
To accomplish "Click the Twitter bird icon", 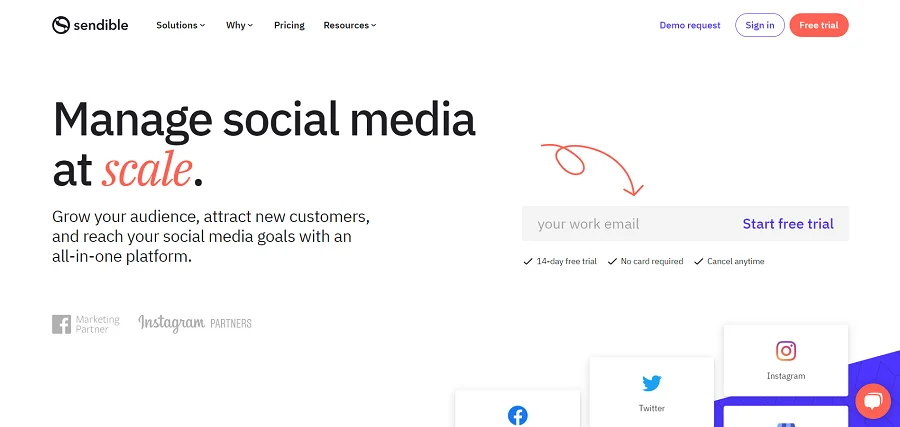I will pos(652,383).
